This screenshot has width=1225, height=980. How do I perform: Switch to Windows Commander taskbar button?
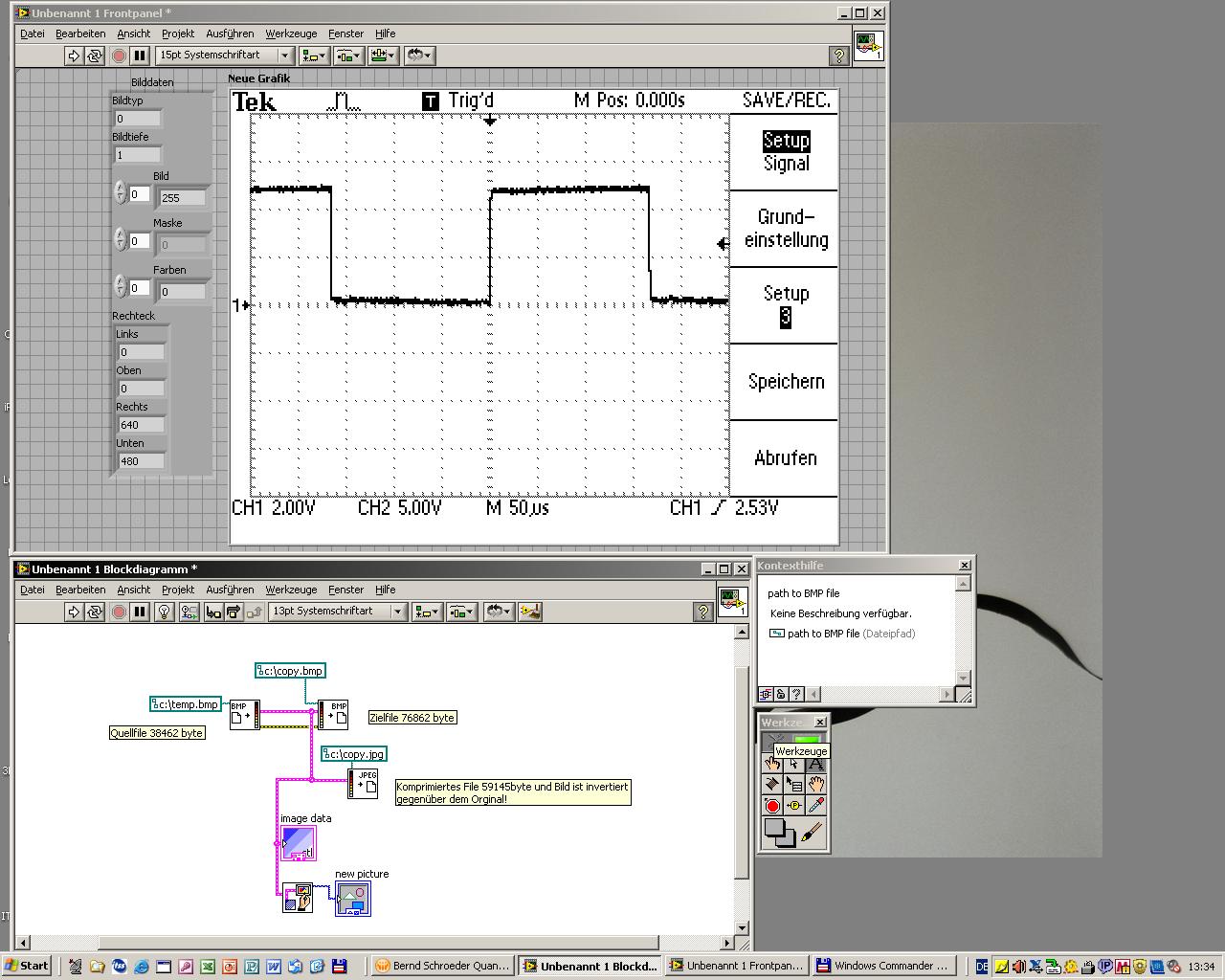click(881, 966)
